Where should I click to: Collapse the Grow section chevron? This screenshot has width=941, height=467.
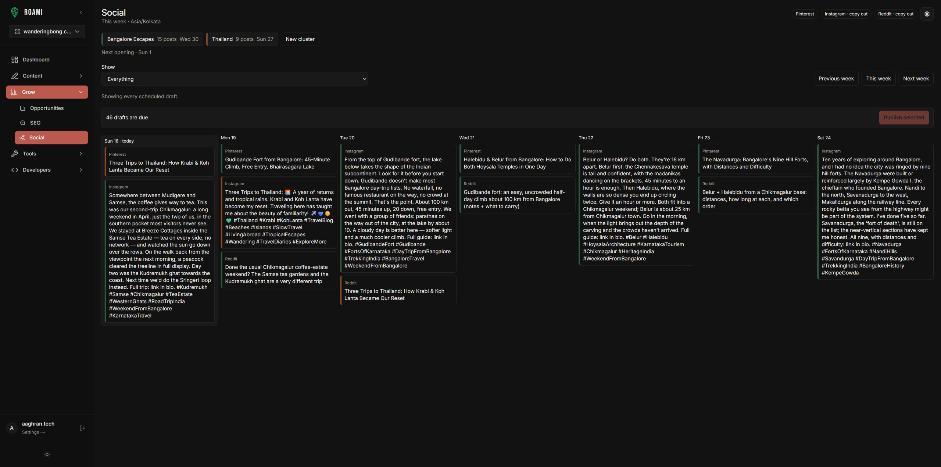click(x=80, y=92)
